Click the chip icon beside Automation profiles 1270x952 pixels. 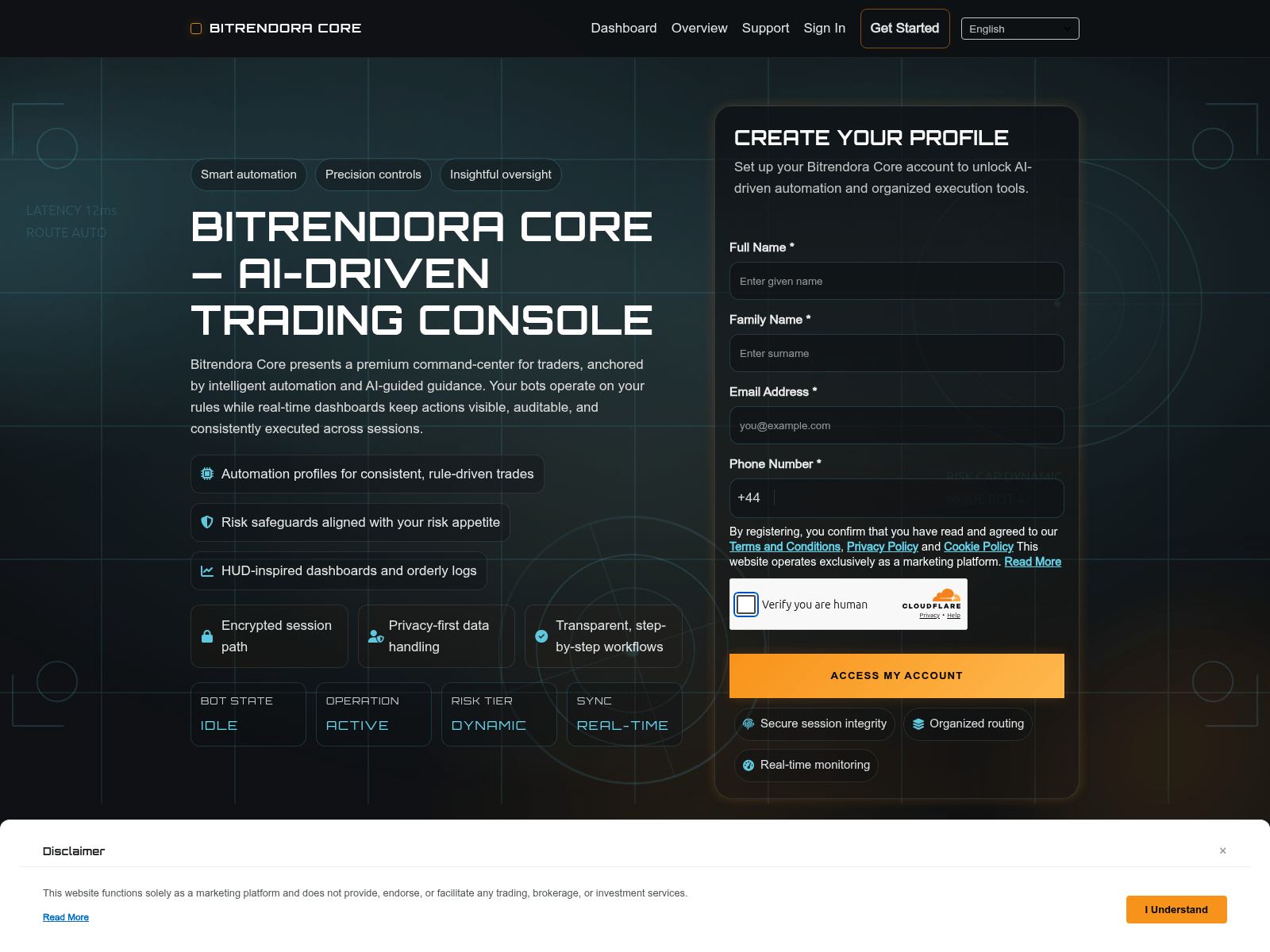click(207, 474)
